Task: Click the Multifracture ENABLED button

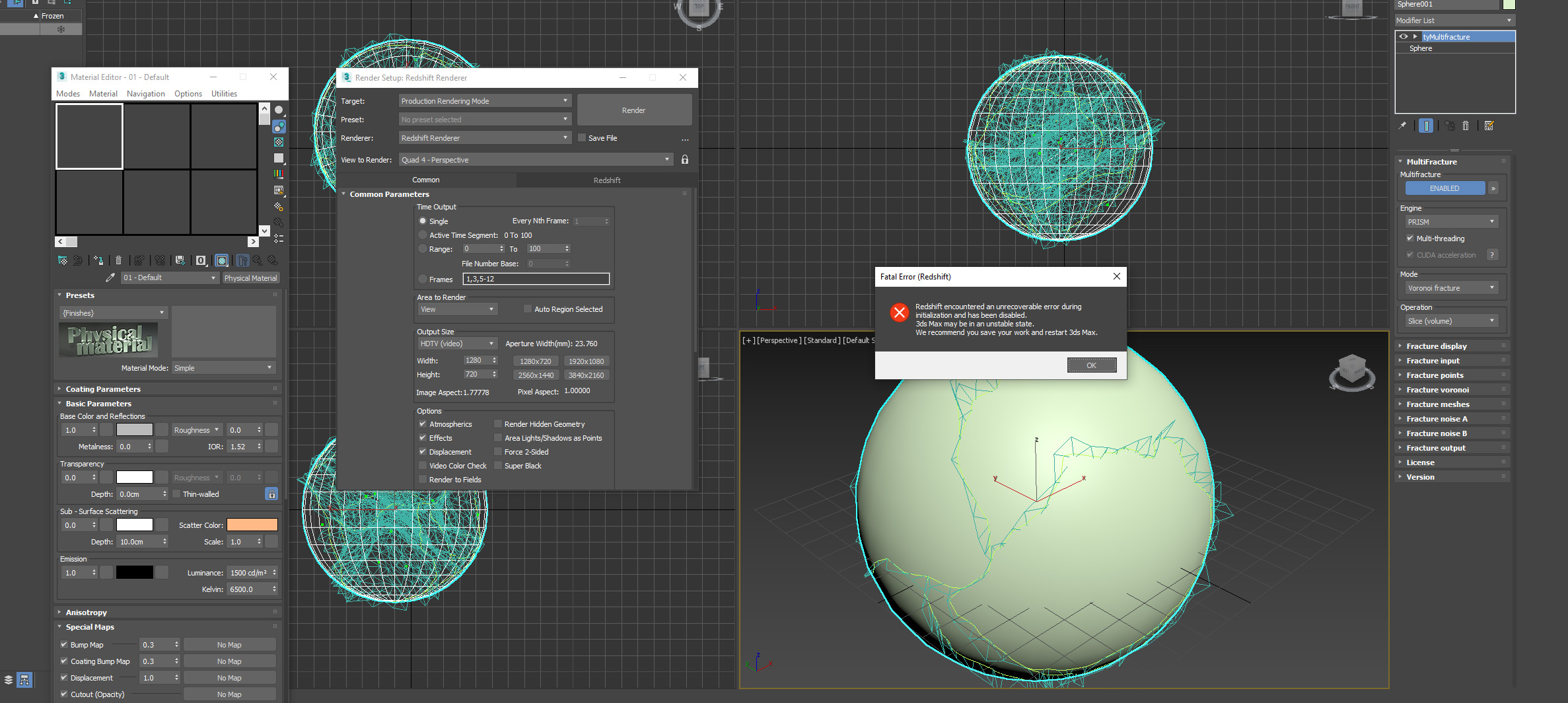Action: point(1445,188)
